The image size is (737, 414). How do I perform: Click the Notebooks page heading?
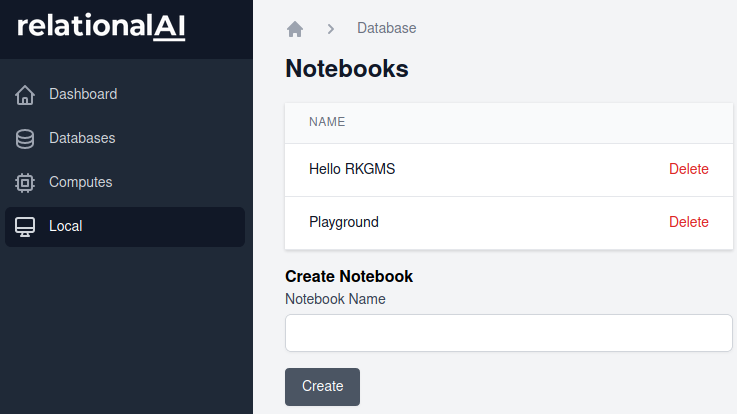tap(347, 69)
